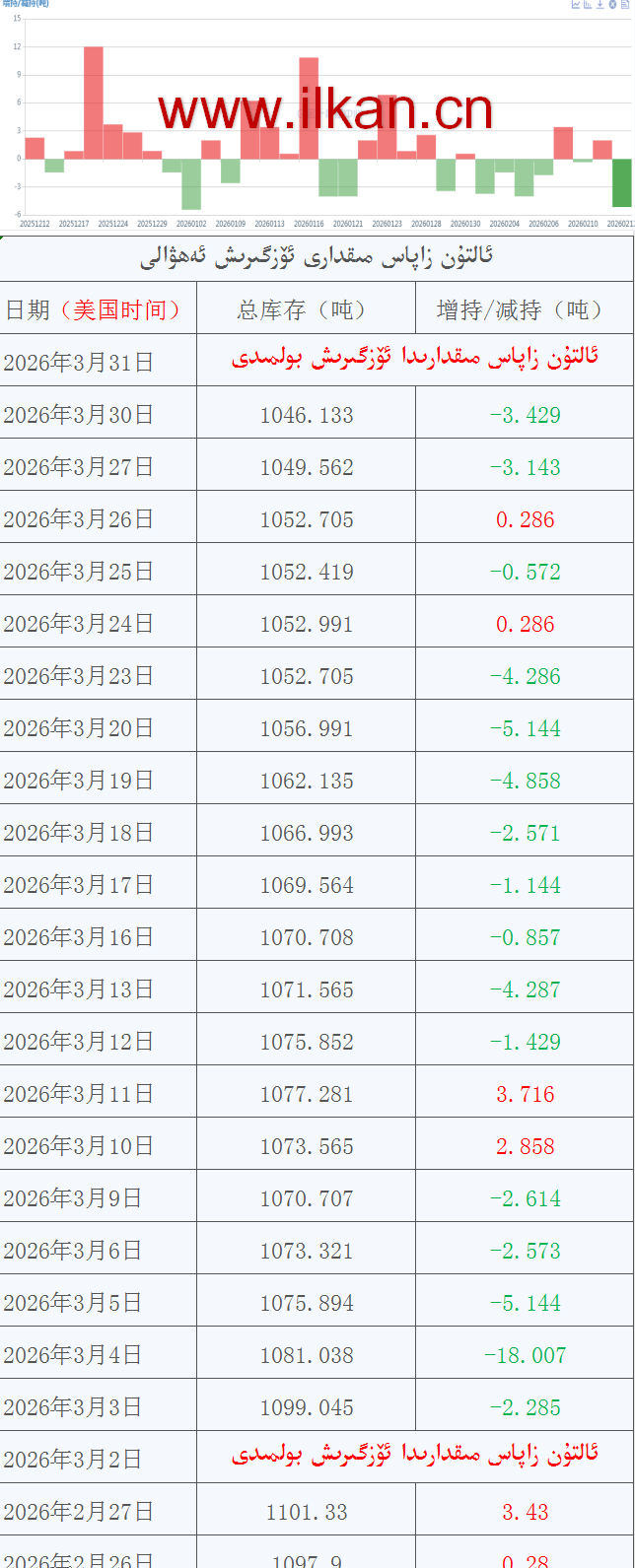
Task: Click the 2026年3月31日 date cell
Action: point(80,363)
